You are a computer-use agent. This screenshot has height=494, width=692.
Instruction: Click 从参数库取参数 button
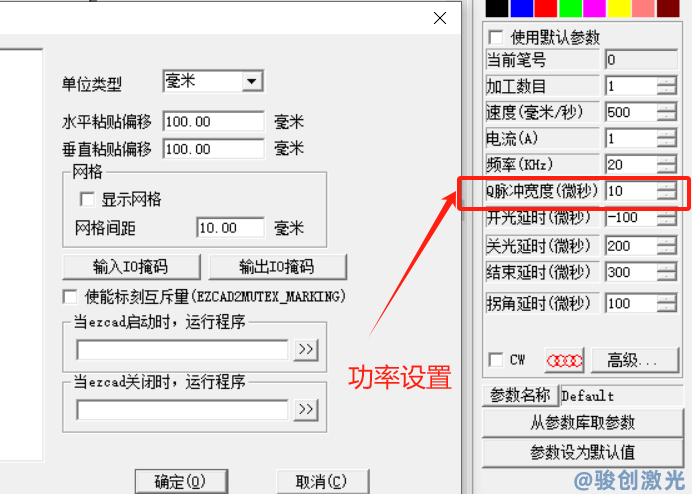pyautogui.click(x=583, y=423)
